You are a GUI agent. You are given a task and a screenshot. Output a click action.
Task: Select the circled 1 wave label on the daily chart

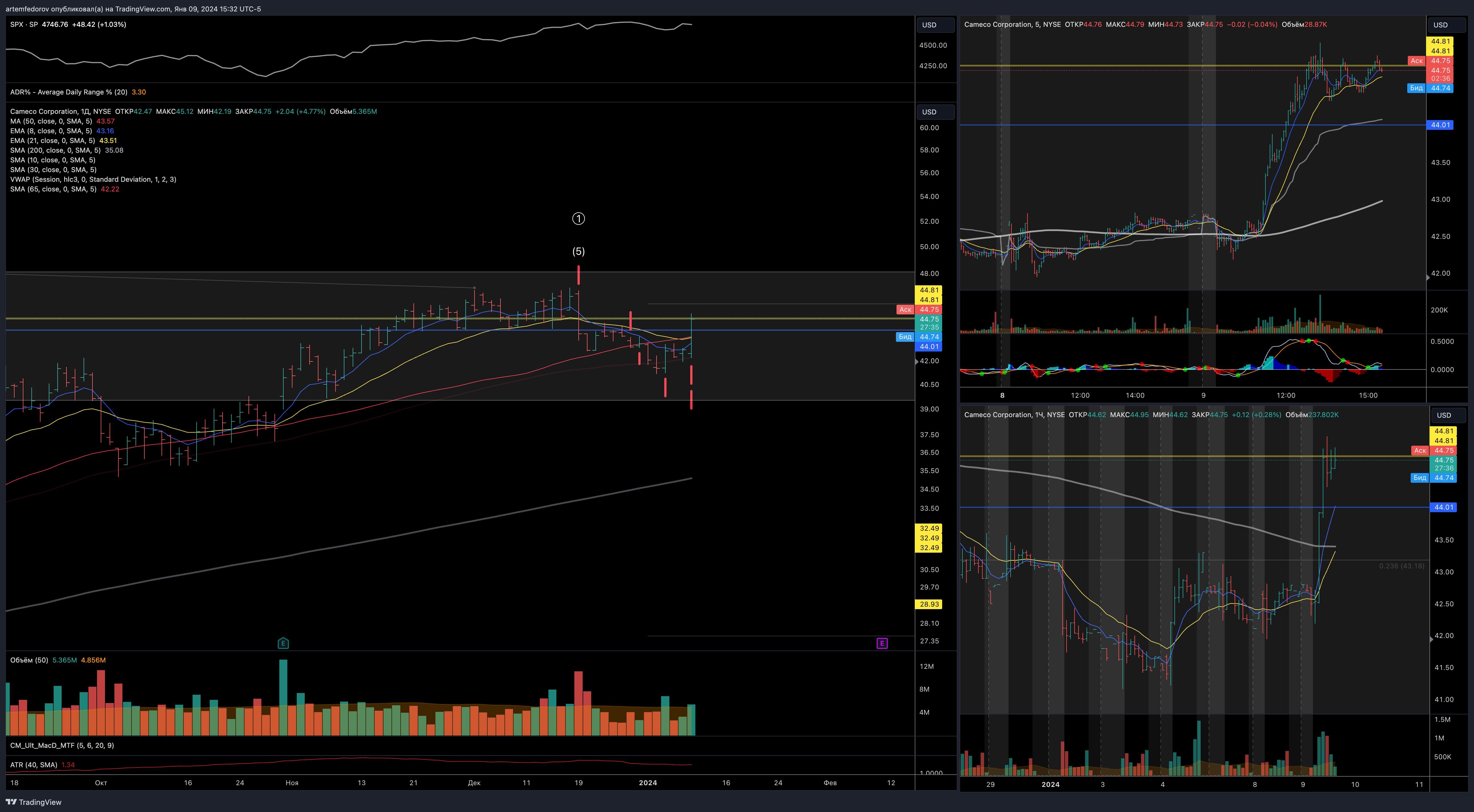pyautogui.click(x=578, y=219)
